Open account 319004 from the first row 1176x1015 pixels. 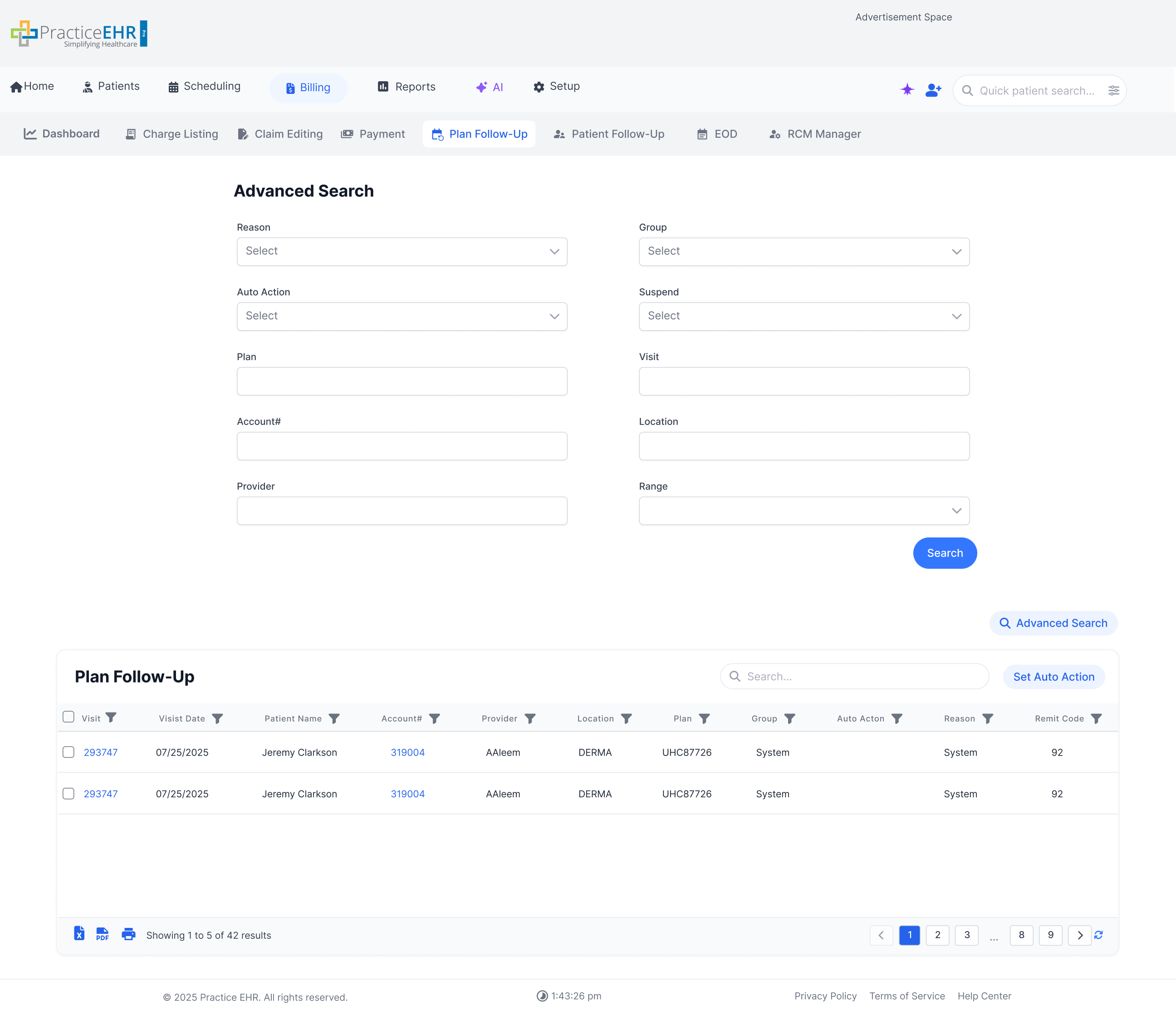pos(407,752)
